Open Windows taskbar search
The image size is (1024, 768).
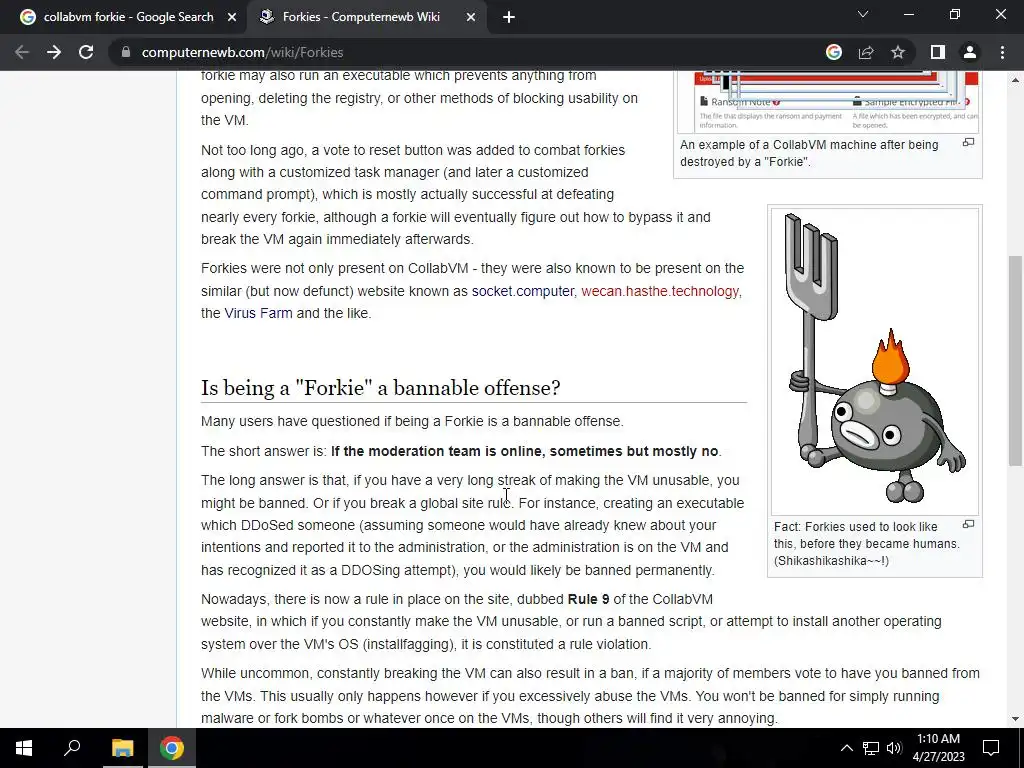tap(72, 748)
